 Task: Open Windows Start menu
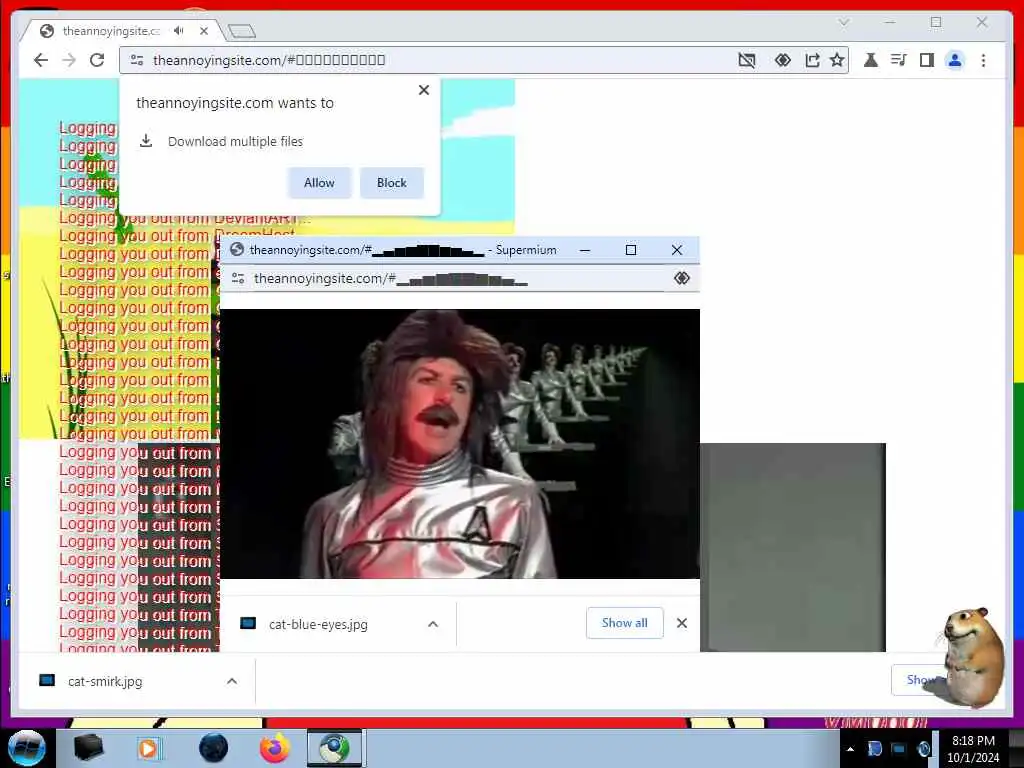27,748
